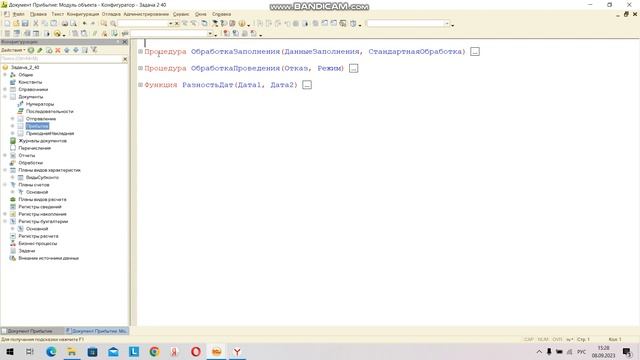Select the Регистры сведений tree item

click(x=40, y=207)
